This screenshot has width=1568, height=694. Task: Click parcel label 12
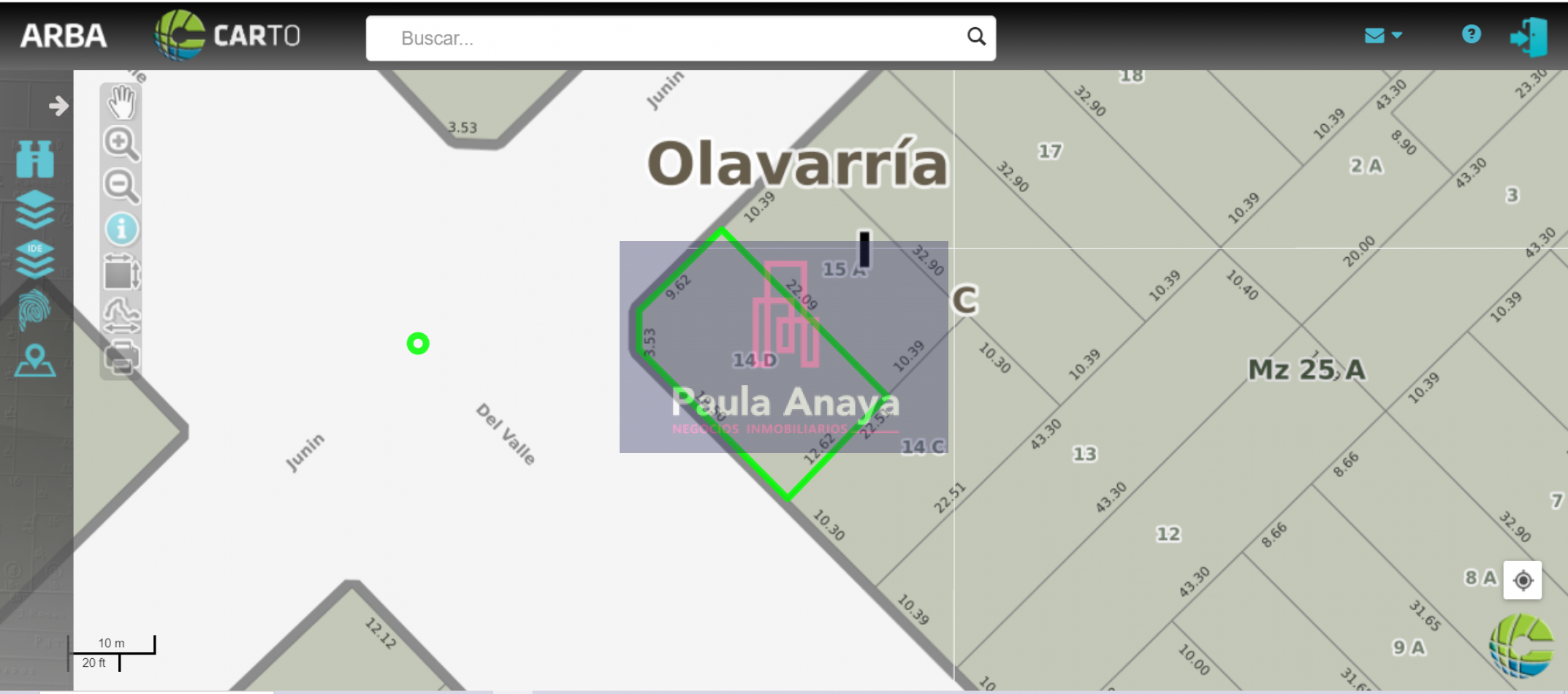click(1168, 534)
